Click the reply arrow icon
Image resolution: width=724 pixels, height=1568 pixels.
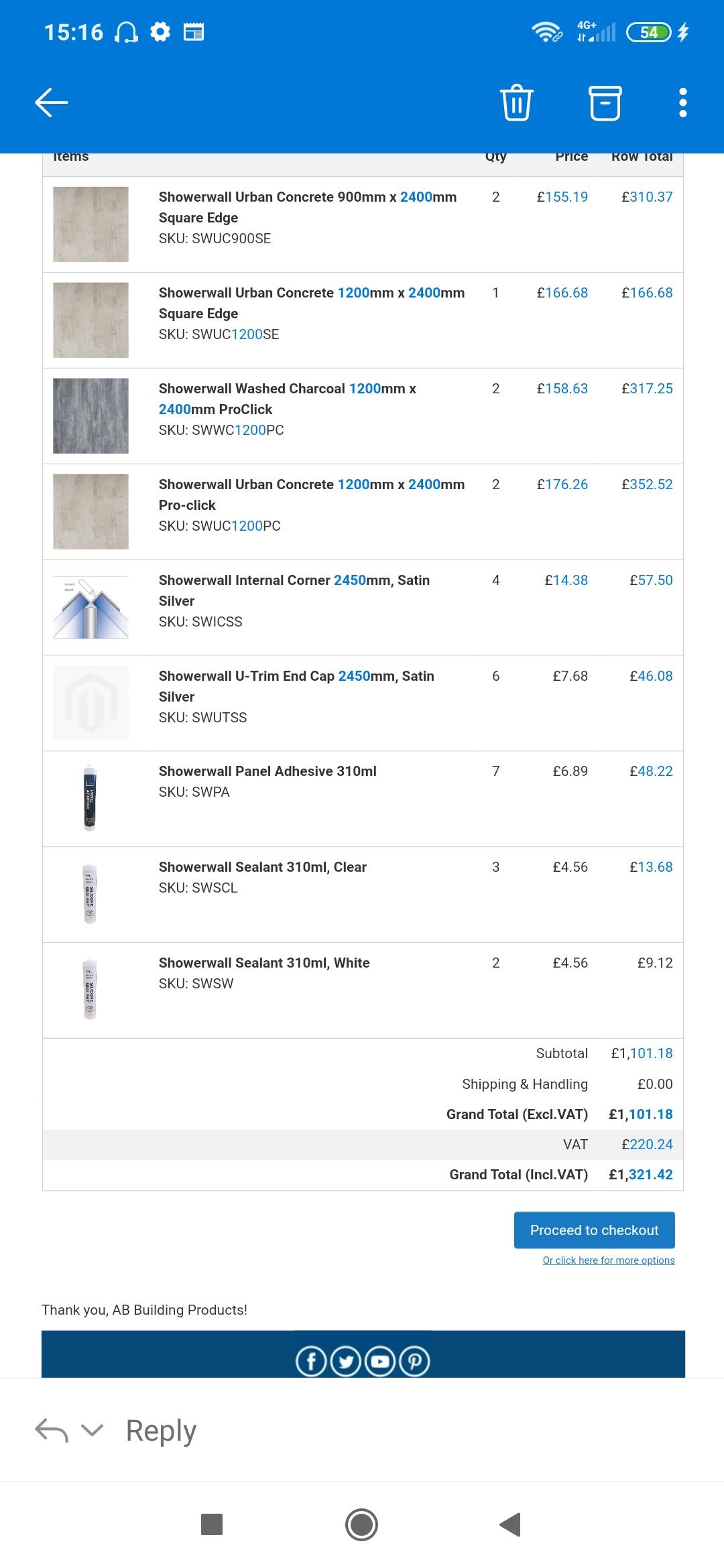[52, 1430]
